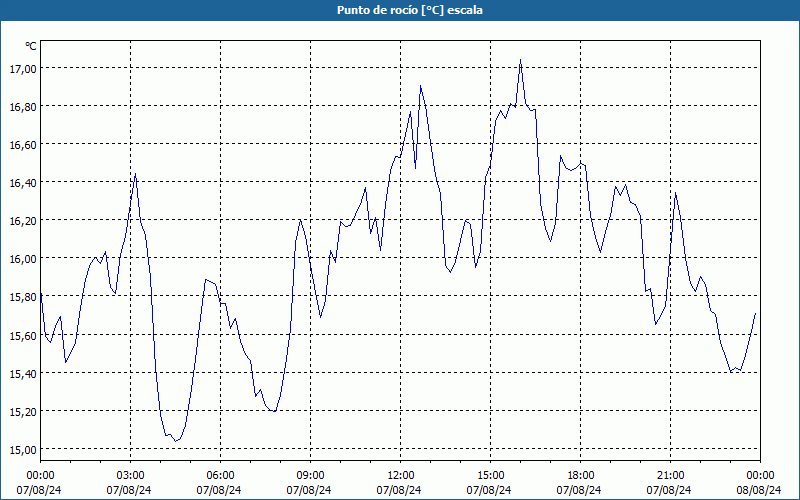The height and width of the screenshot is (500, 800).
Task: Click the 21:00 time axis label
Action: pos(670,476)
